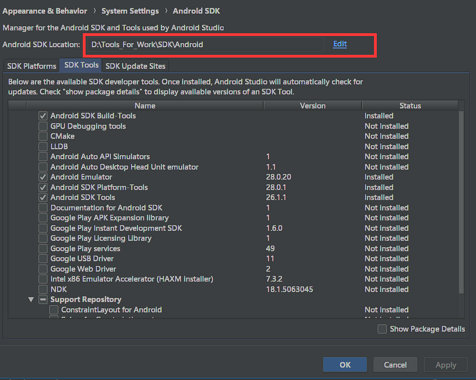The width and height of the screenshot is (476, 380).
Task: Select NDK version 18.1.5063045
Action: coord(289,289)
